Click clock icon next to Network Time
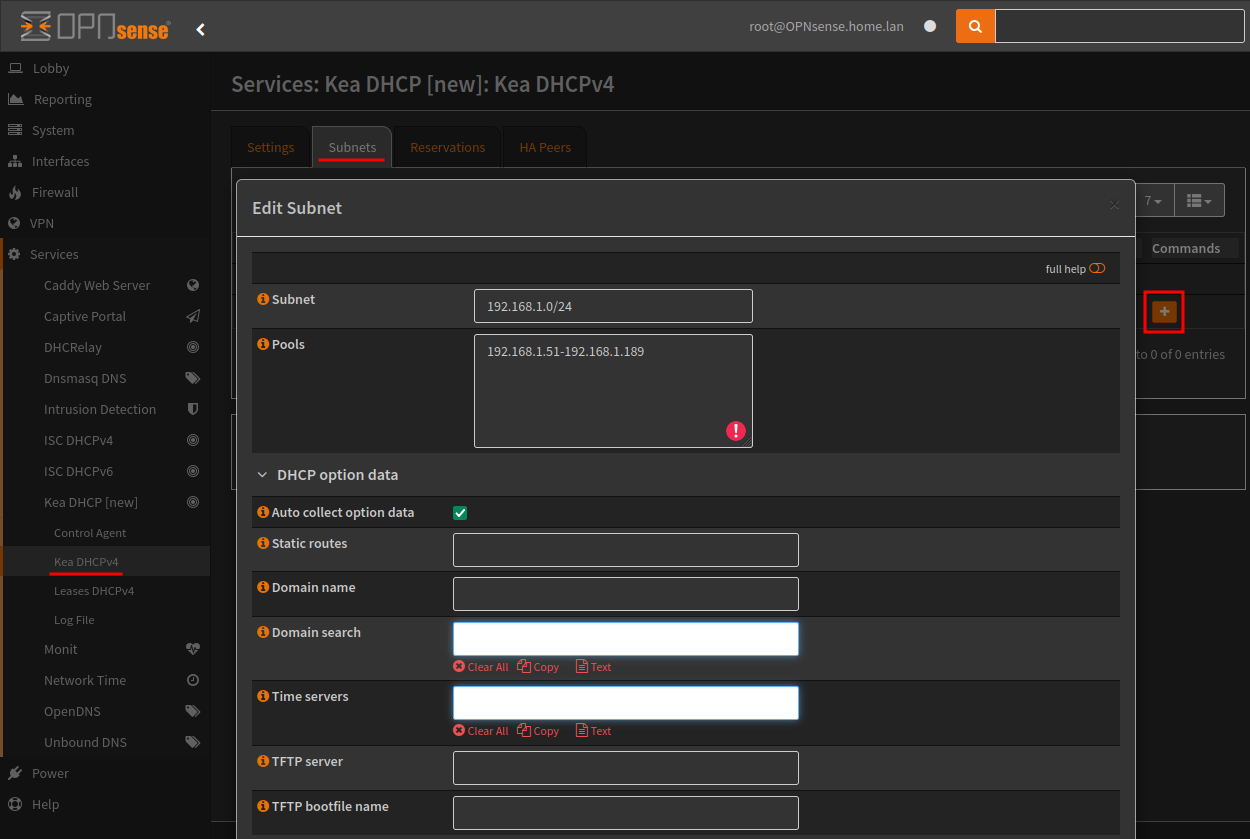The image size is (1250, 839). tap(193, 680)
